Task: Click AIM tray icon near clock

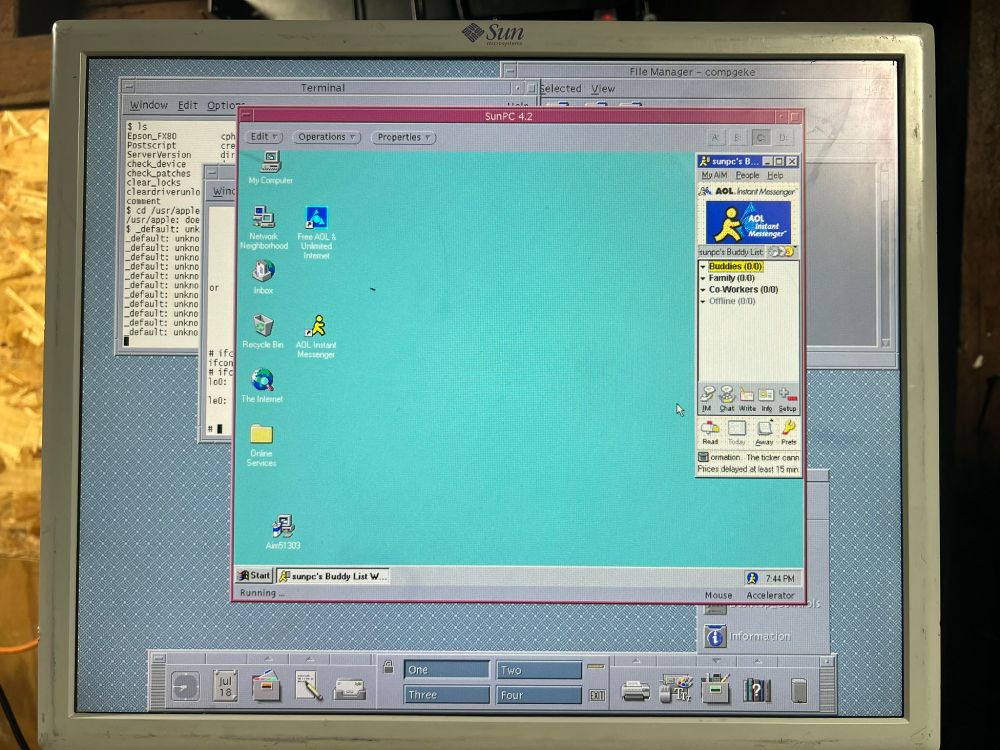Action: (752, 578)
